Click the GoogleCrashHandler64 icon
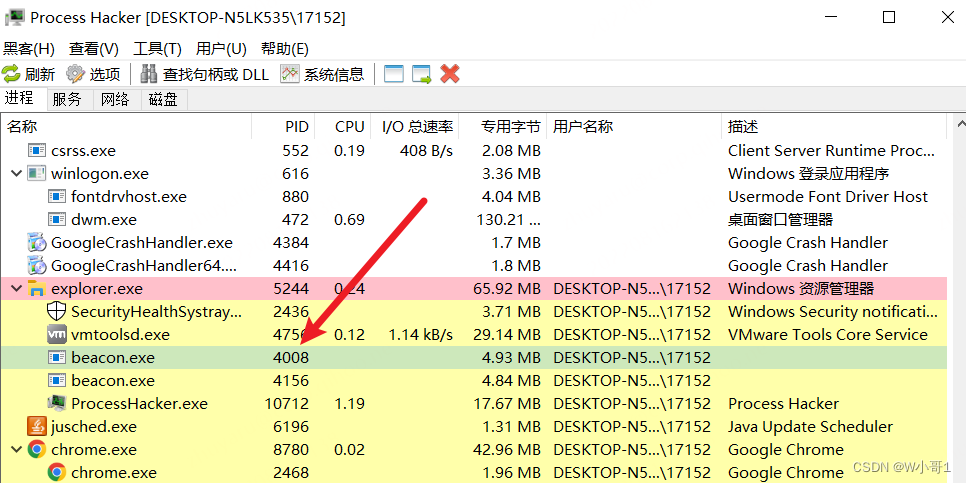 pos(37,266)
